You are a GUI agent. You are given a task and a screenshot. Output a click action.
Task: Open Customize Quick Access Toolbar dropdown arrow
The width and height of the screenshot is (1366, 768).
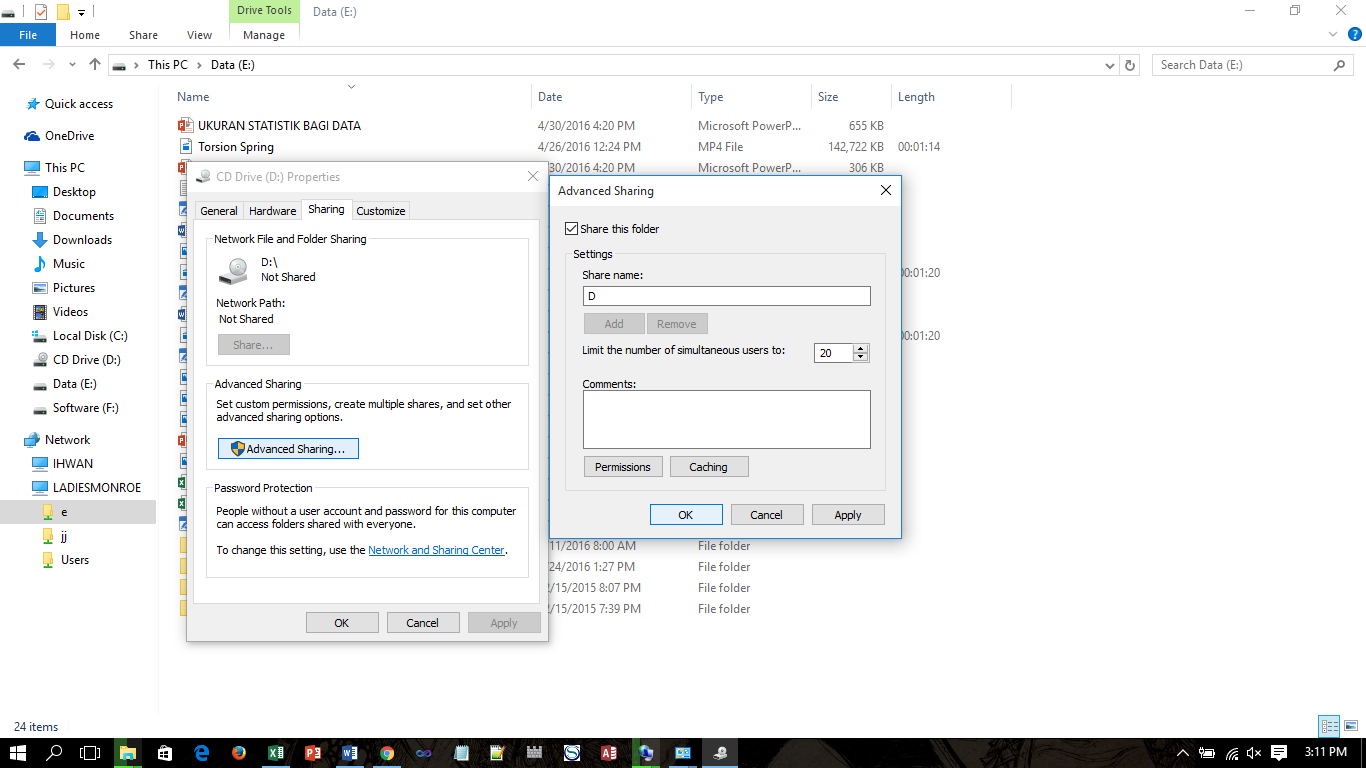(81, 13)
